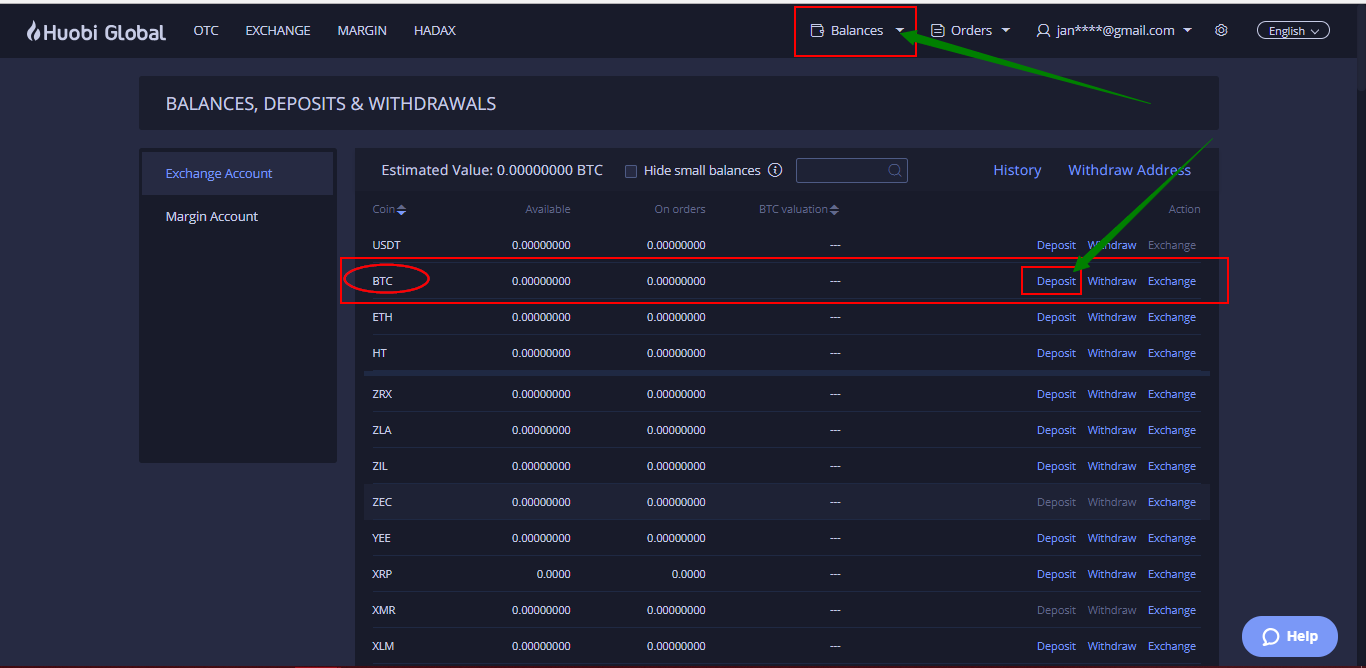Open the HADAX menu item
Screen dimensions: 1366x668
click(435, 31)
